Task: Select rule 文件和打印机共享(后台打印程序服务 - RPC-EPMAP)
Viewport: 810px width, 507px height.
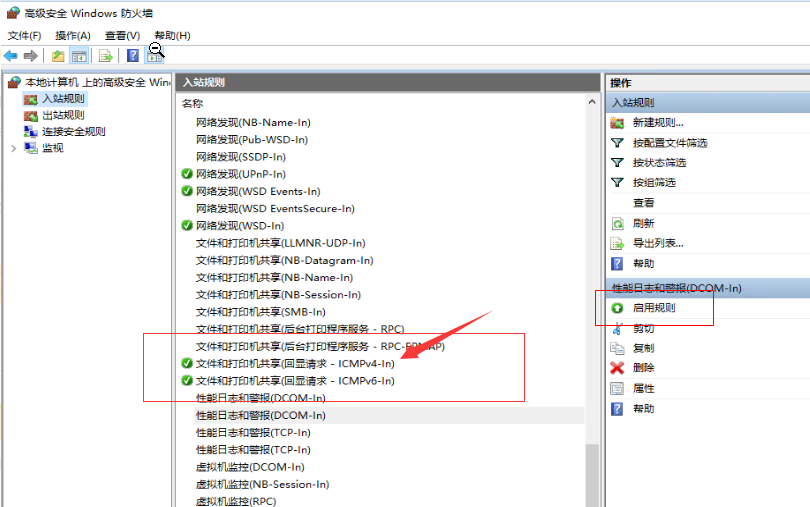Action: (x=320, y=346)
